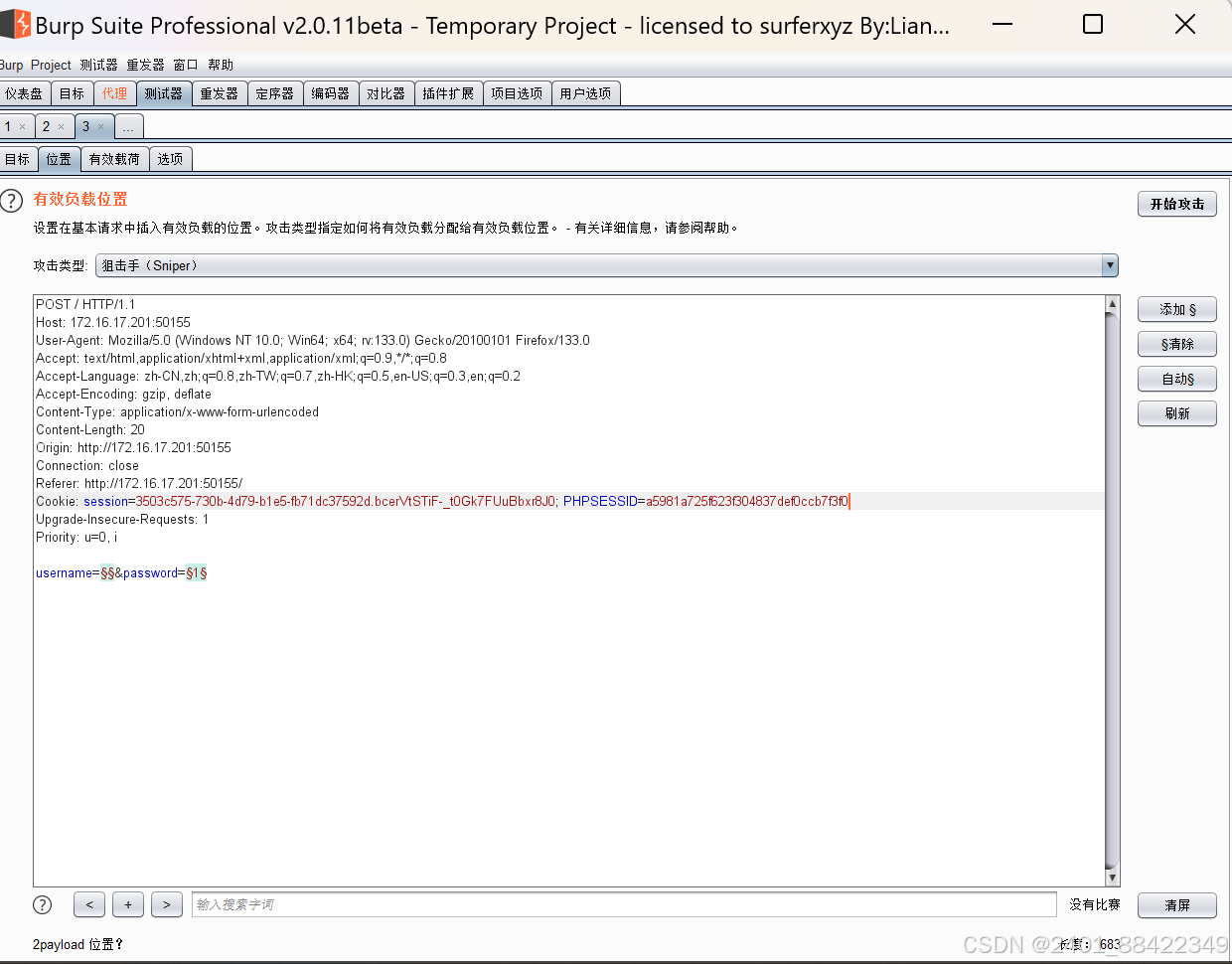
Task: Close Intruder tab 2
Action: pos(61,127)
